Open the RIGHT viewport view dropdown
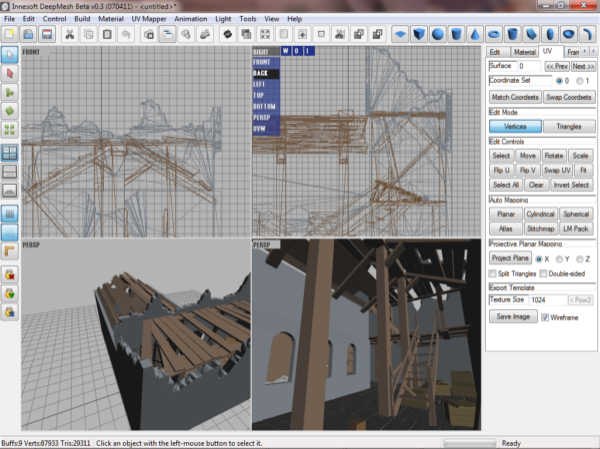Viewport: 600px width, 449px height. pos(265,50)
